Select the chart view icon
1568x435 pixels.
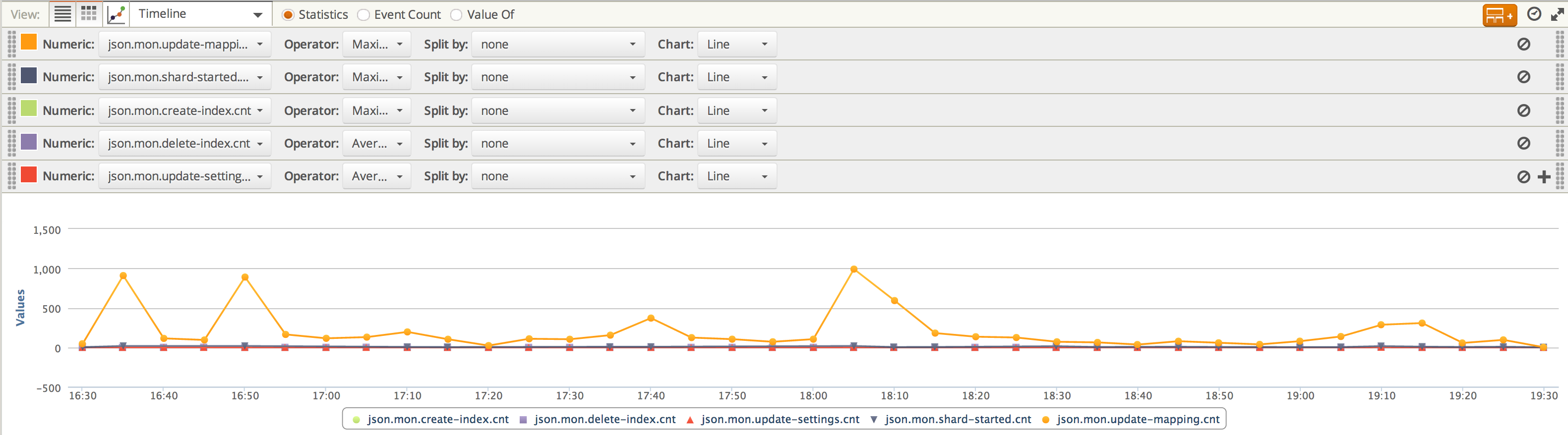coord(116,14)
